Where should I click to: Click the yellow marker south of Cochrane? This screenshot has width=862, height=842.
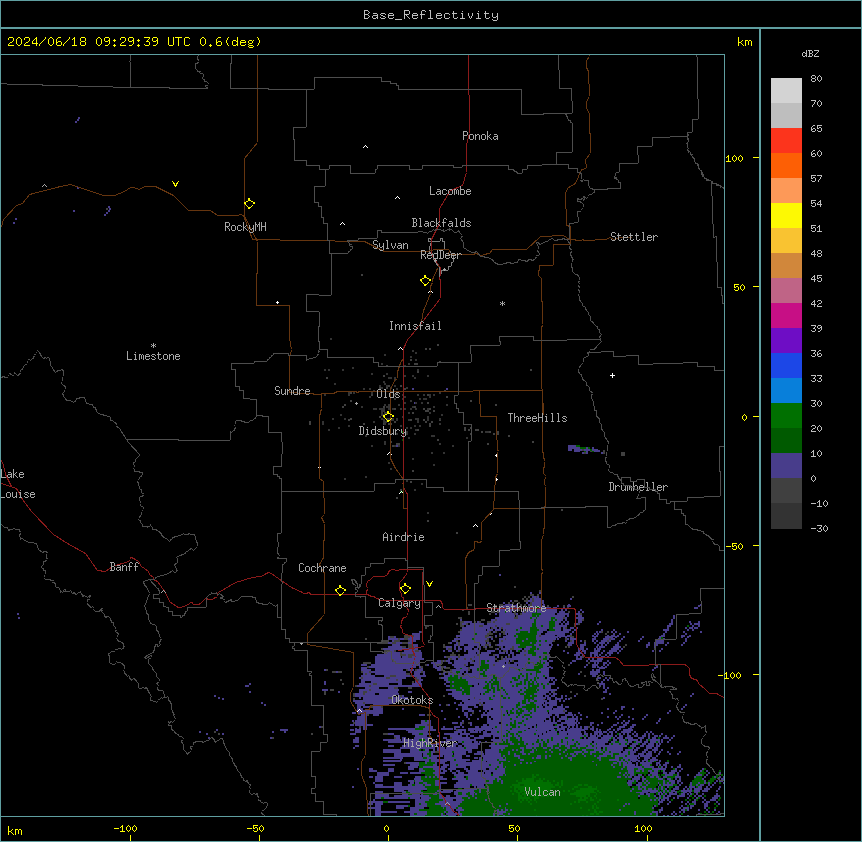(x=340, y=590)
